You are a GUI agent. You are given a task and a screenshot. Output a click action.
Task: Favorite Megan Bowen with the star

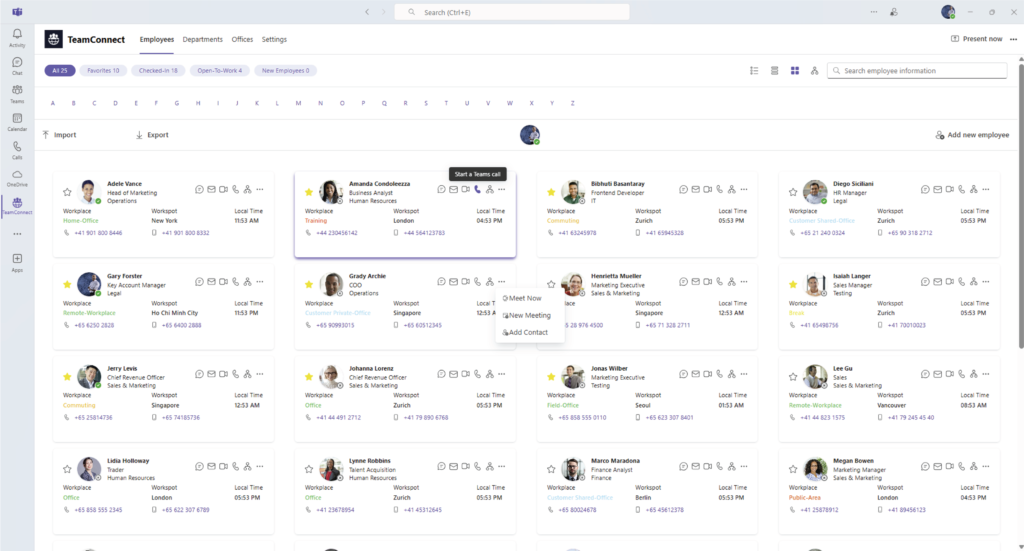793,469
